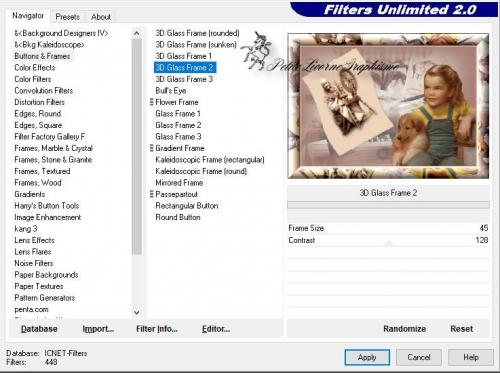Choose the Frames, Wood category
The image size is (500, 373).
pos(38,183)
